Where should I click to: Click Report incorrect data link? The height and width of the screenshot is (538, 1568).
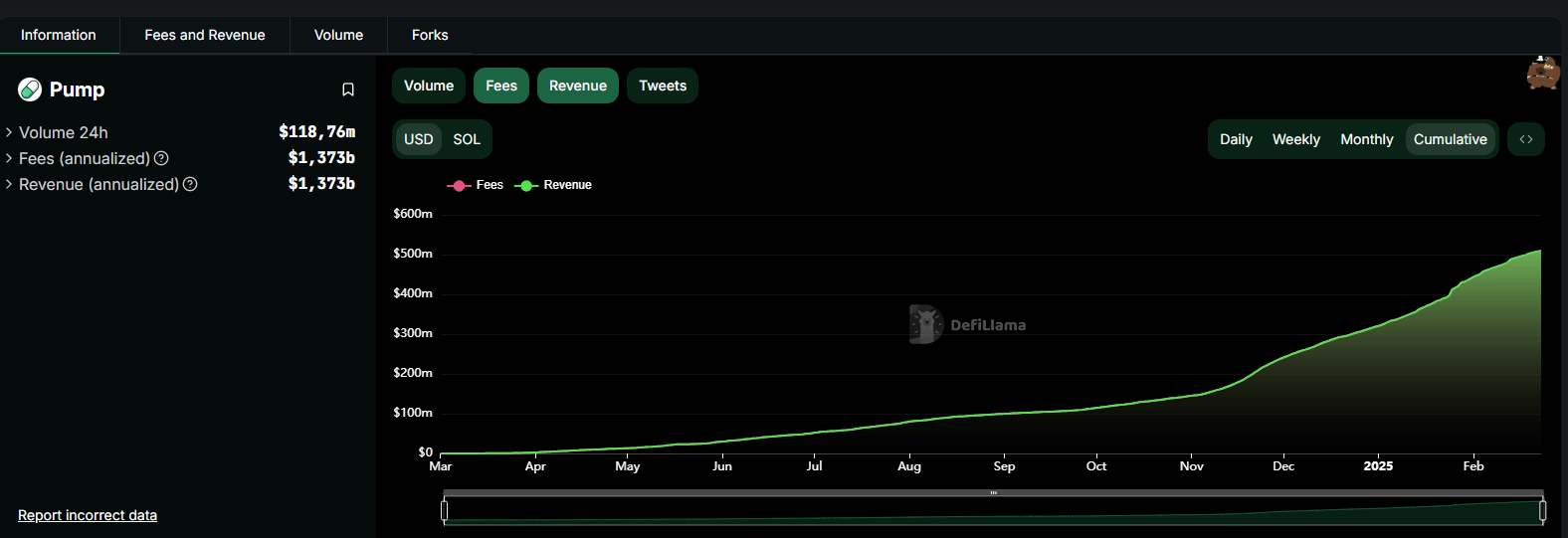point(88,515)
